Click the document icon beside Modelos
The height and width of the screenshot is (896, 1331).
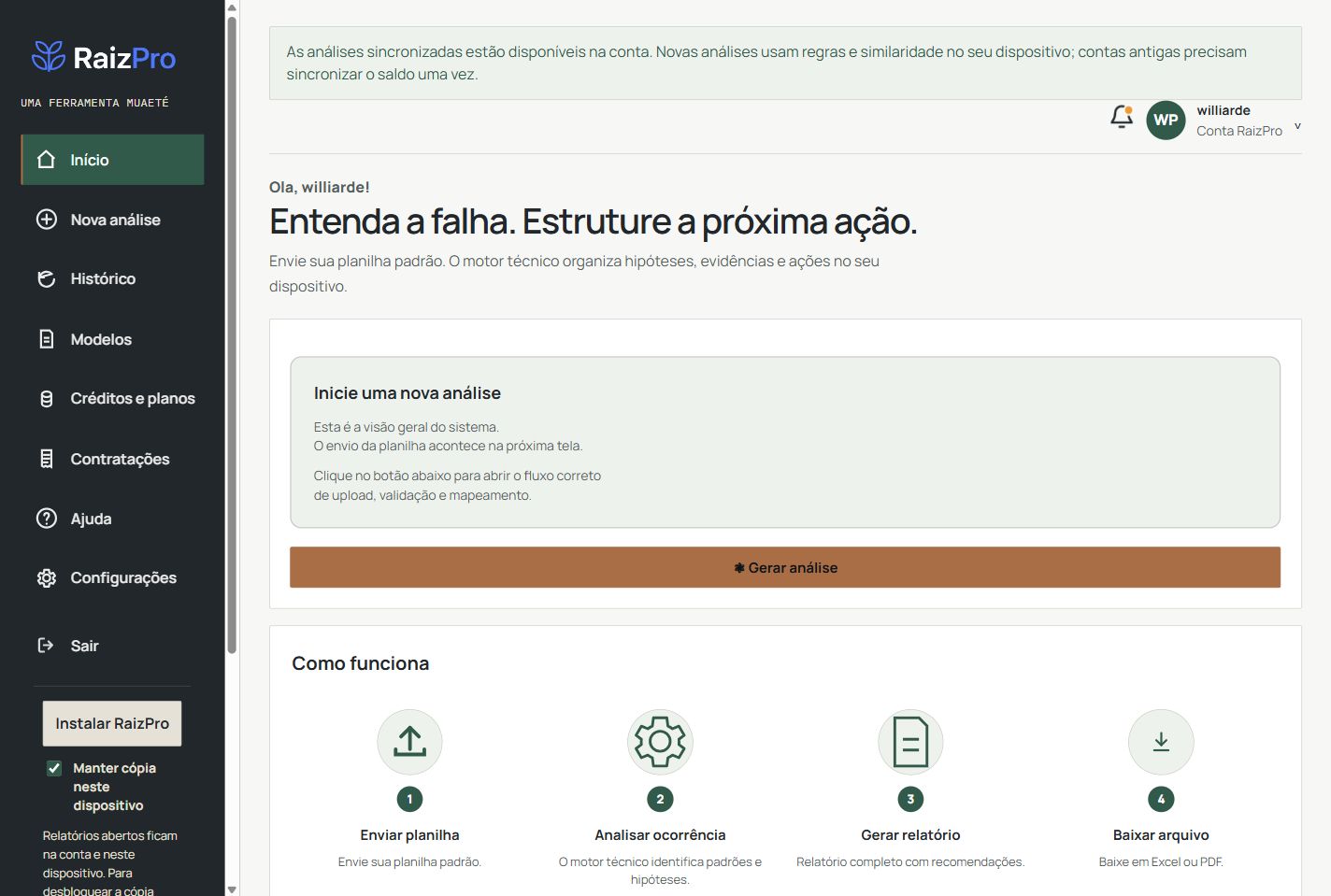pos(47,339)
